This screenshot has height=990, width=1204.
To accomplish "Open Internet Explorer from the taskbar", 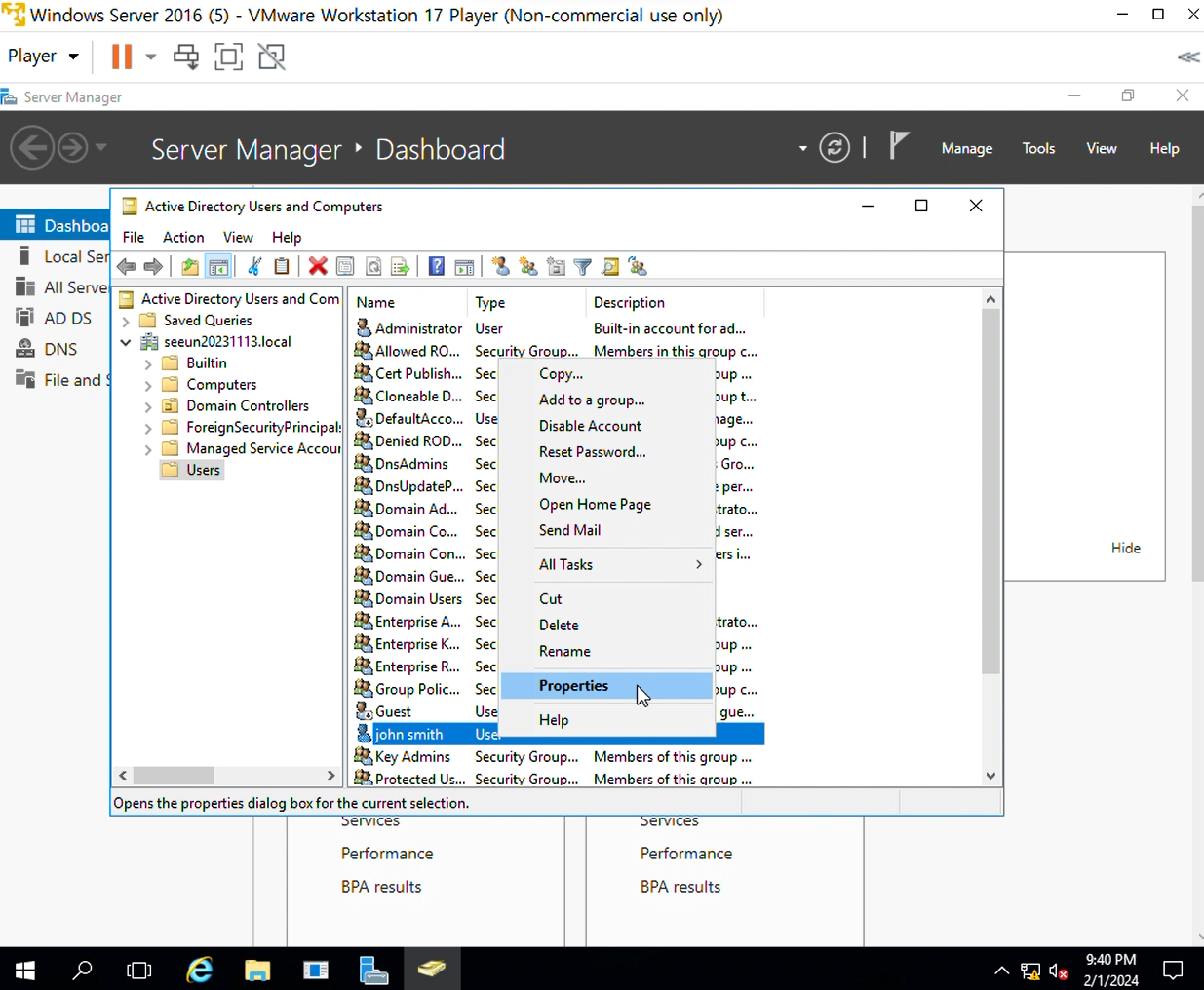I will pyautogui.click(x=199, y=970).
